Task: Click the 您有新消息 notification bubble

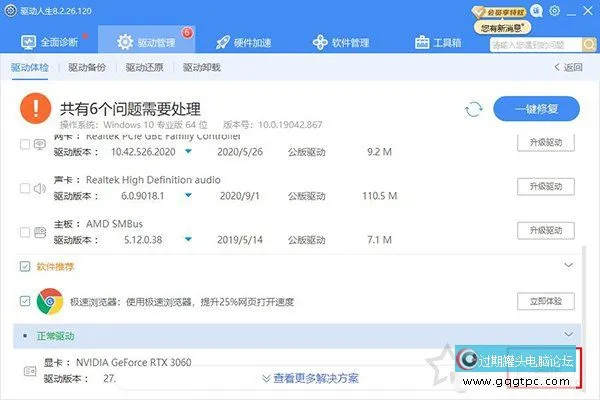Action: (502, 28)
